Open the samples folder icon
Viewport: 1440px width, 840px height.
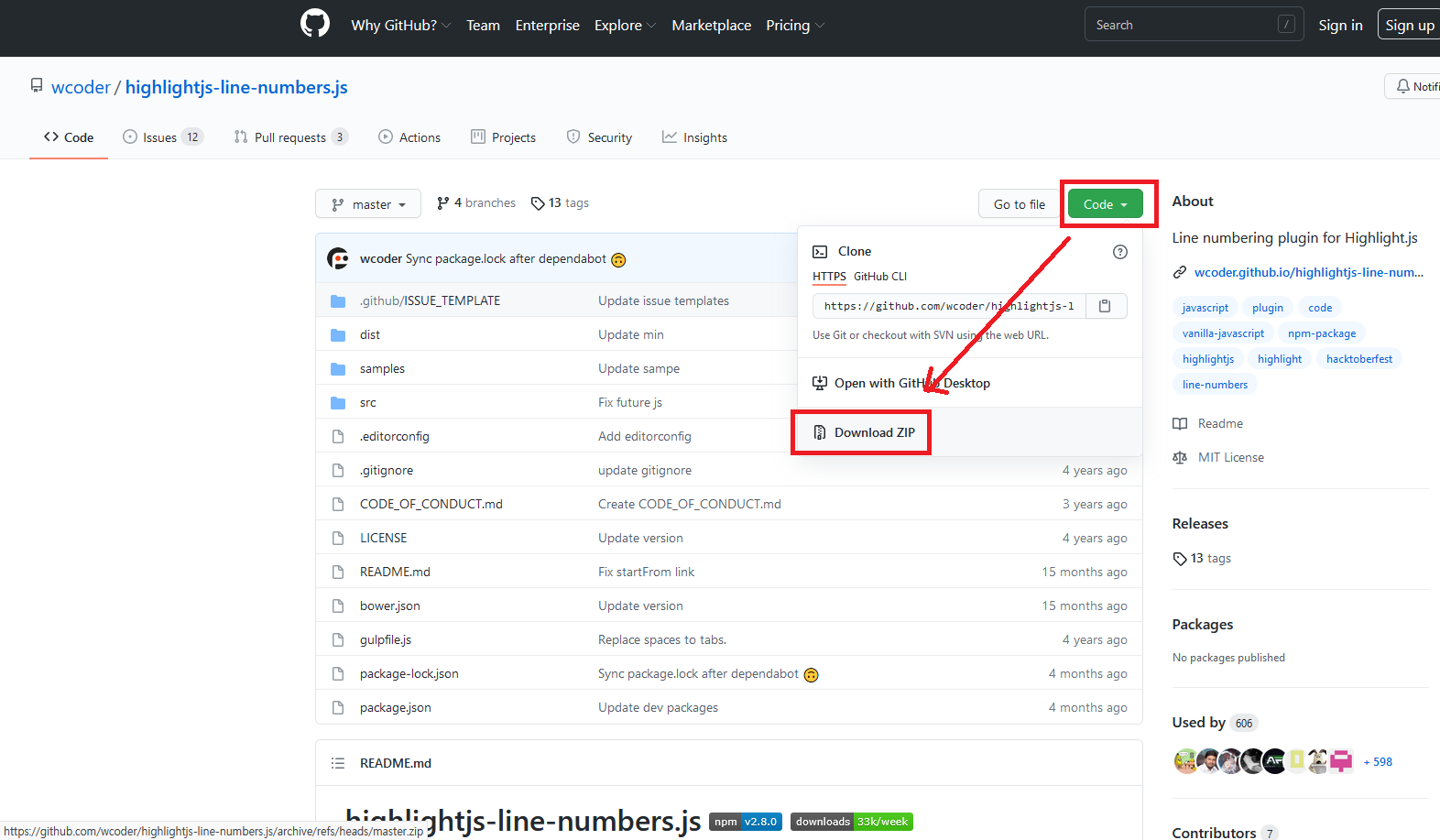click(x=338, y=369)
